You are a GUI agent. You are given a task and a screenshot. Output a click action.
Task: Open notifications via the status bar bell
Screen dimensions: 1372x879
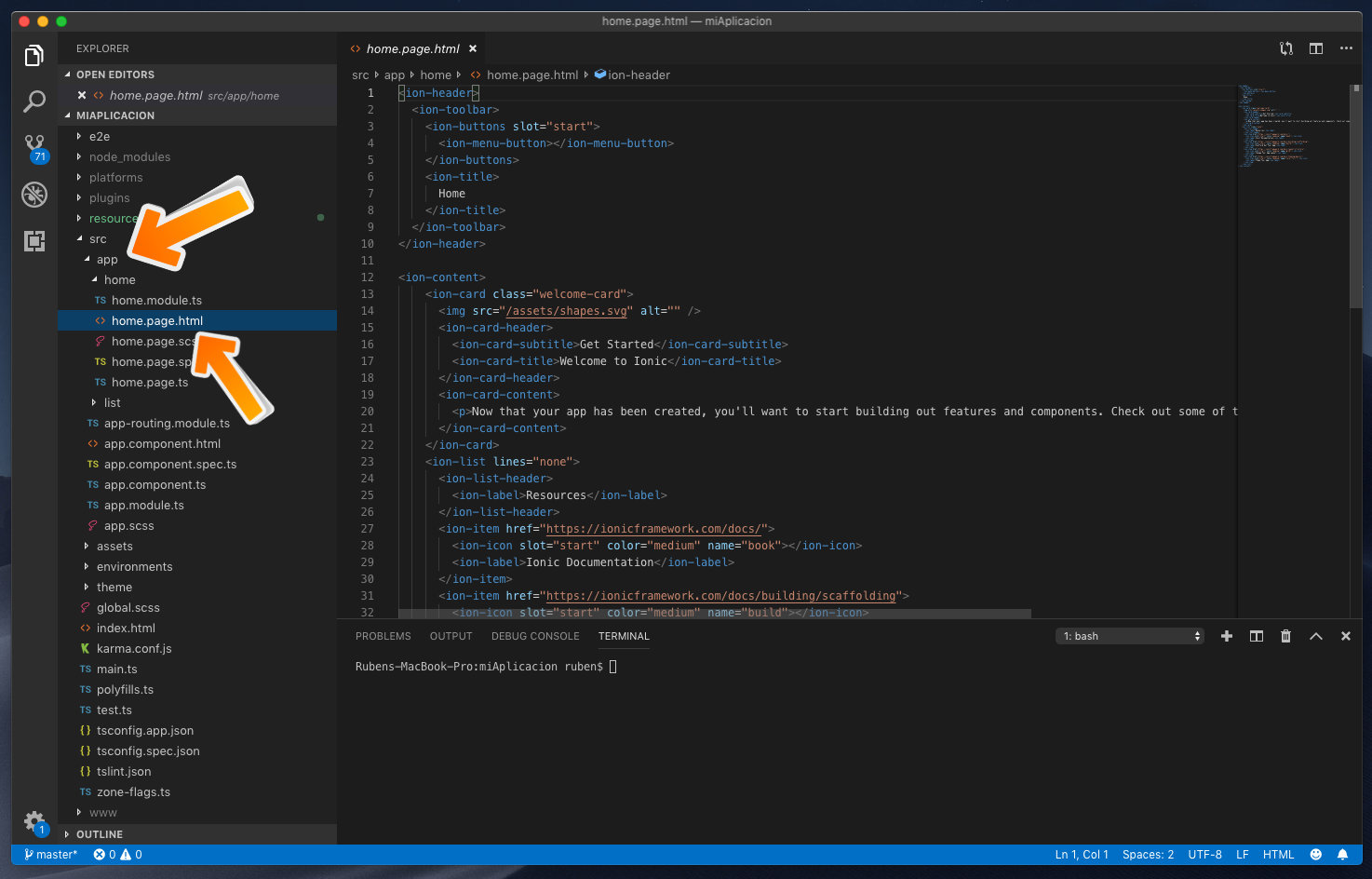(x=1342, y=854)
